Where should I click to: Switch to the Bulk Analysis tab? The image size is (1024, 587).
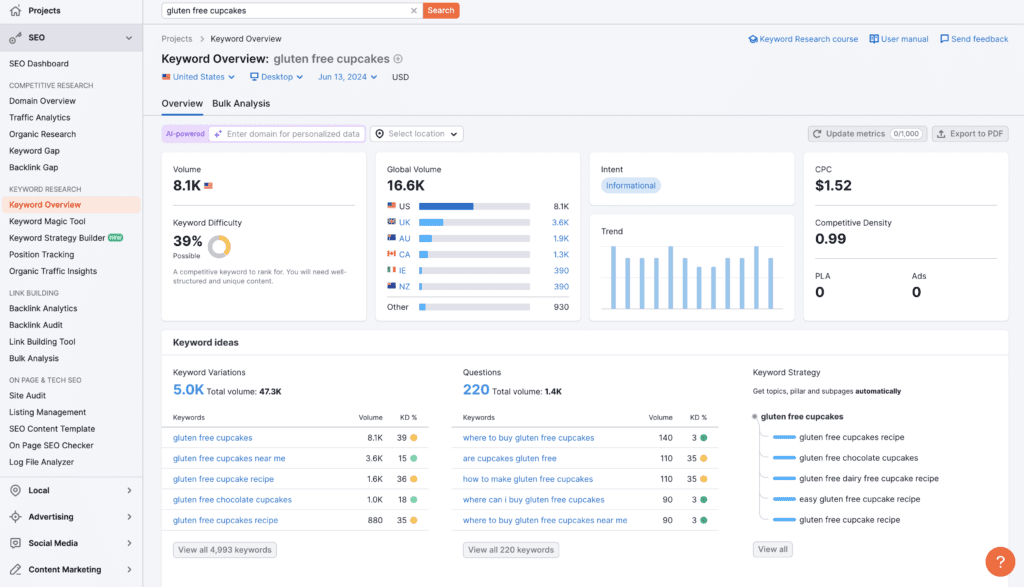pyautogui.click(x=241, y=103)
